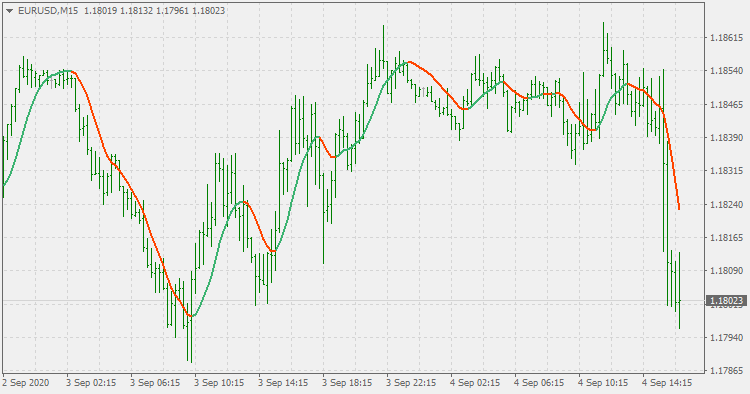Click the 1.18540 price scale value
Image resolution: width=750 pixels, height=394 pixels.
click(x=726, y=71)
